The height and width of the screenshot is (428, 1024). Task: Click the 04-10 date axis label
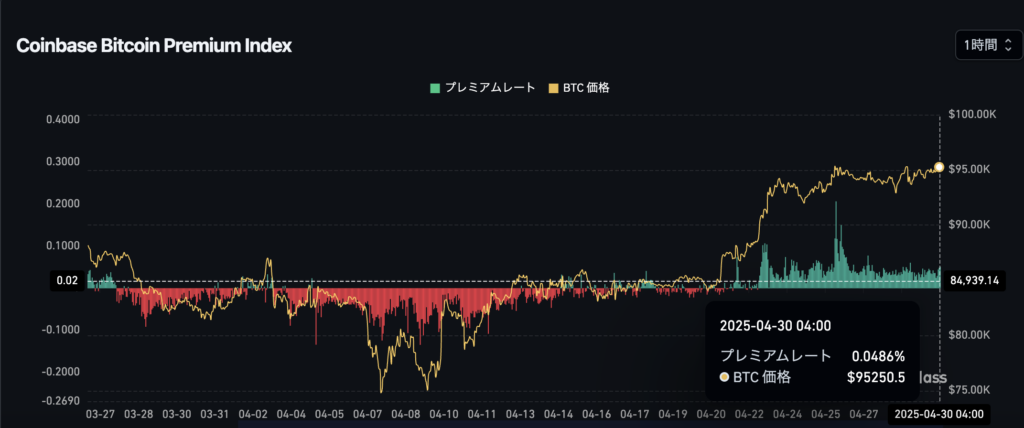point(444,414)
